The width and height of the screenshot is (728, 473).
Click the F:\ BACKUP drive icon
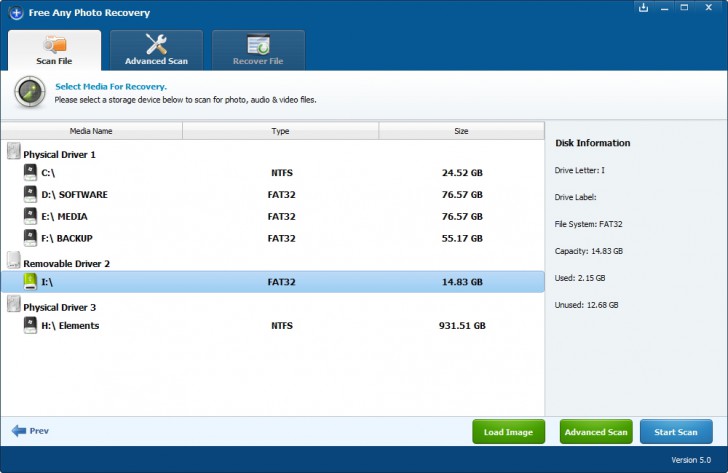[30, 238]
